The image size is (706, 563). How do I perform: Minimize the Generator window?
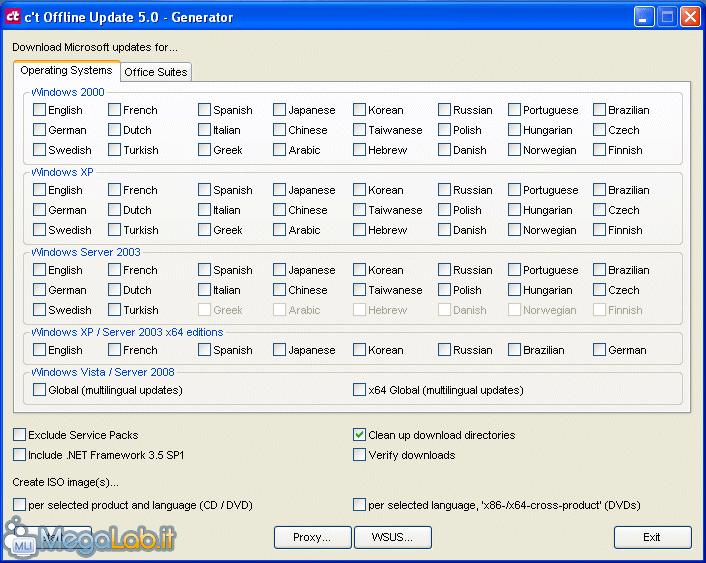(644, 18)
